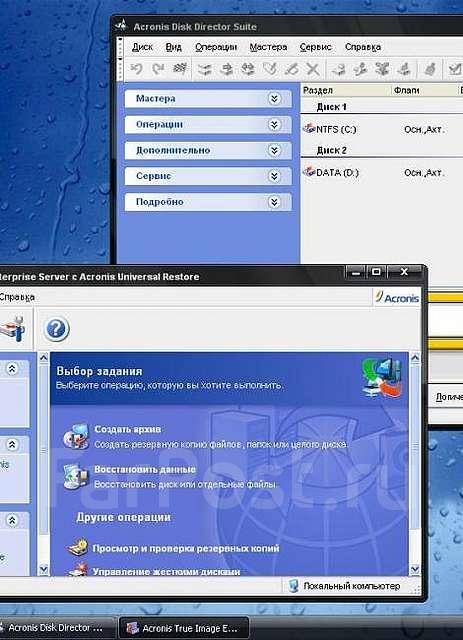Open the Мастера menu in Disk Director
463x640 pixels.
coord(268,47)
